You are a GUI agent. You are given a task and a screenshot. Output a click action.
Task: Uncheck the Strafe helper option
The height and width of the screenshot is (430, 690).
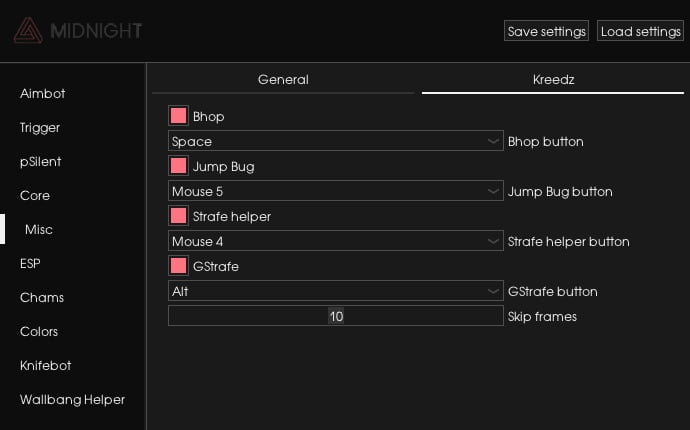[x=178, y=216]
